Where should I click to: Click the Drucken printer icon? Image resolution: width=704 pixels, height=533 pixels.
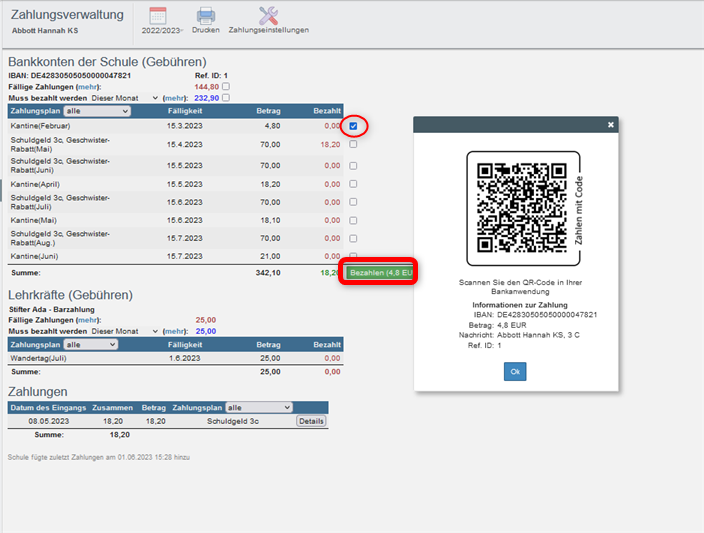click(x=206, y=16)
